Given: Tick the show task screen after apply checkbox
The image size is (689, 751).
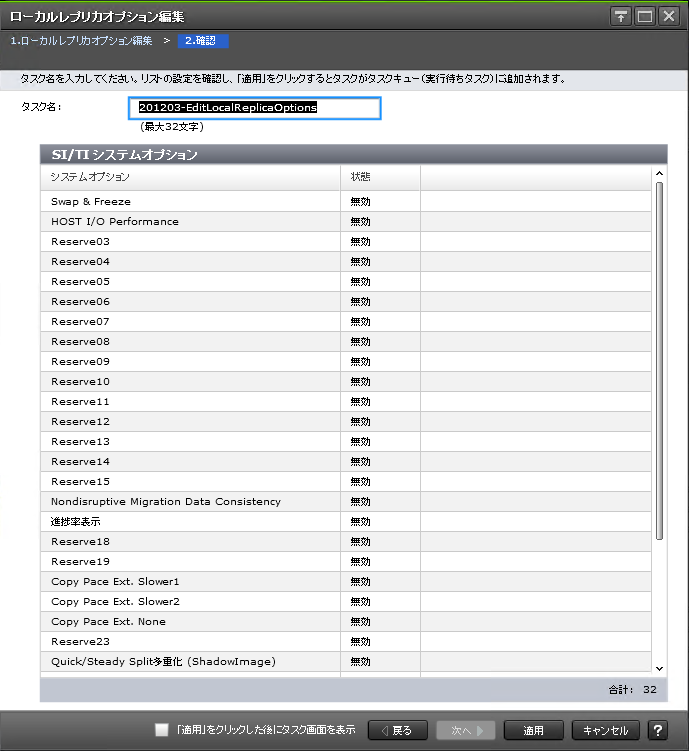Looking at the screenshot, I should click(162, 730).
